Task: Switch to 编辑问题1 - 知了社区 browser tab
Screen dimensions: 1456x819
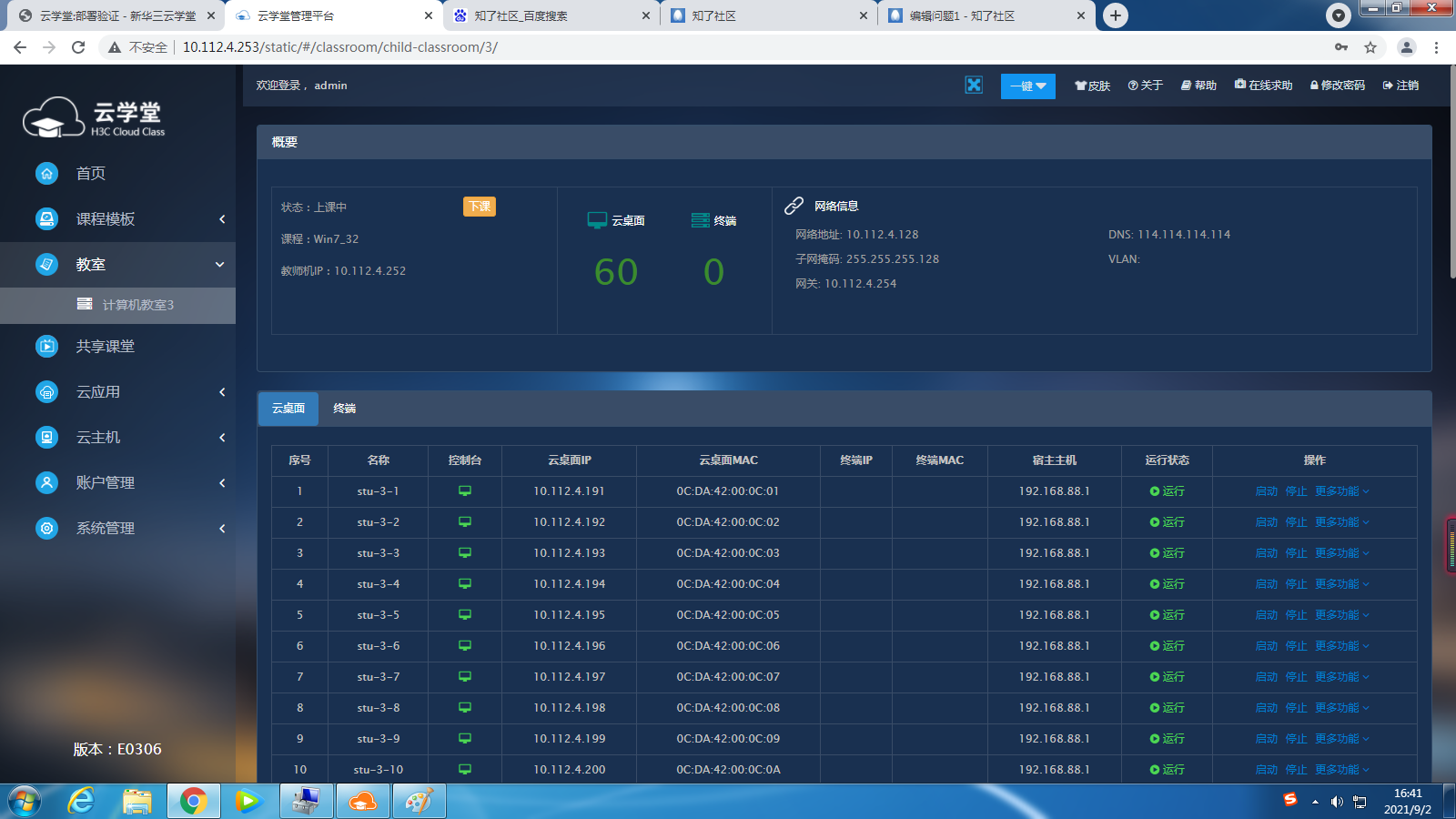Action: point(987,15)
